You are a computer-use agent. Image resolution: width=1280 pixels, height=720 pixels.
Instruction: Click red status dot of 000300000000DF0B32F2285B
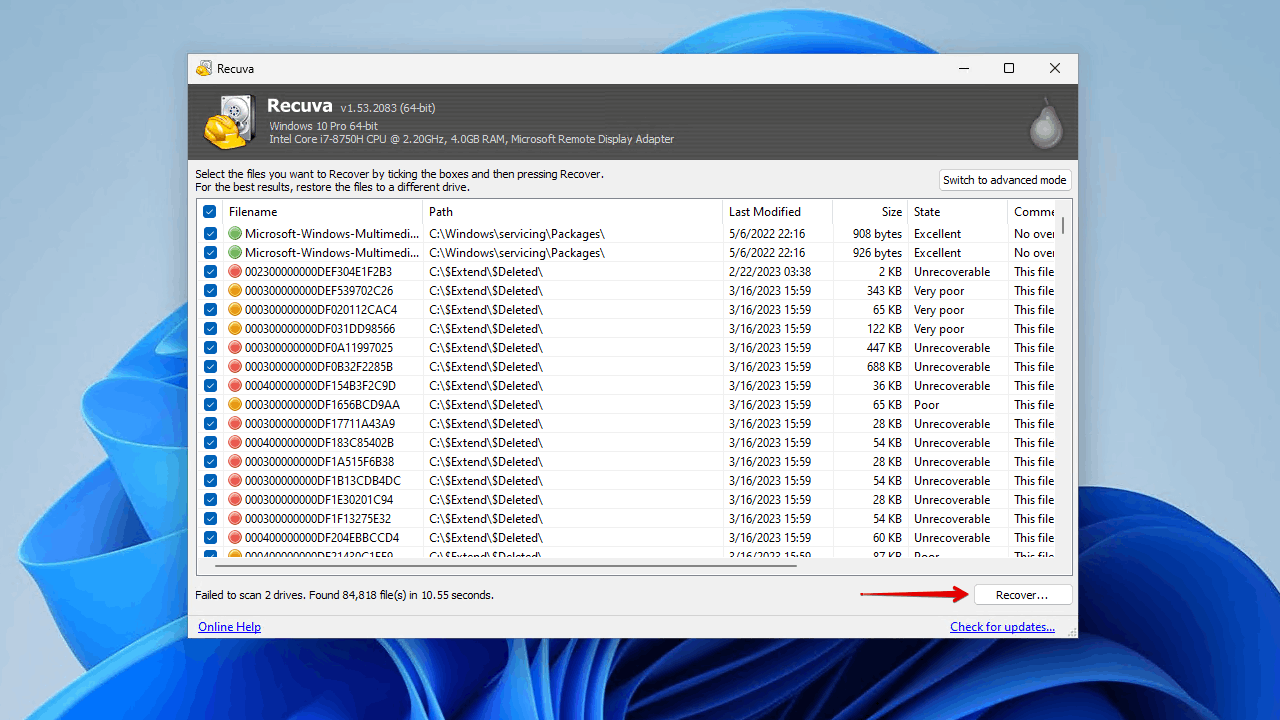(235, 367)
